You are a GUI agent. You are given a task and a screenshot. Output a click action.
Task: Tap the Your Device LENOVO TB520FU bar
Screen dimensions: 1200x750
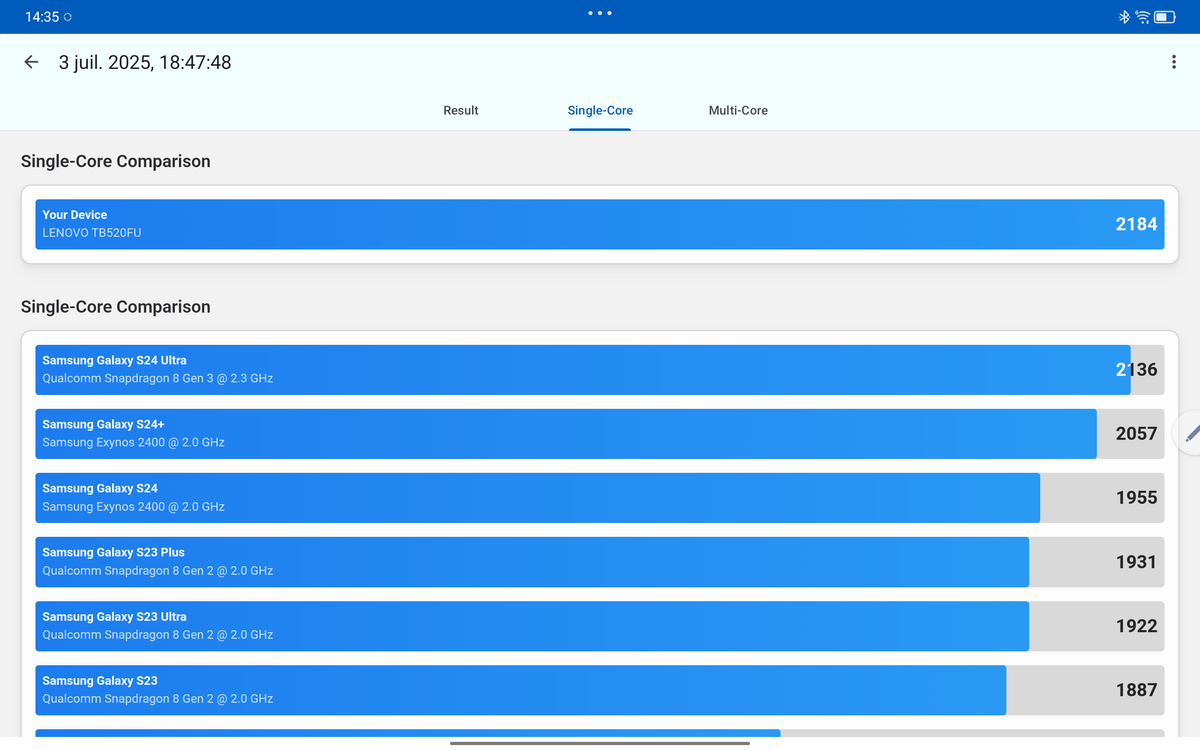point(600,224)
